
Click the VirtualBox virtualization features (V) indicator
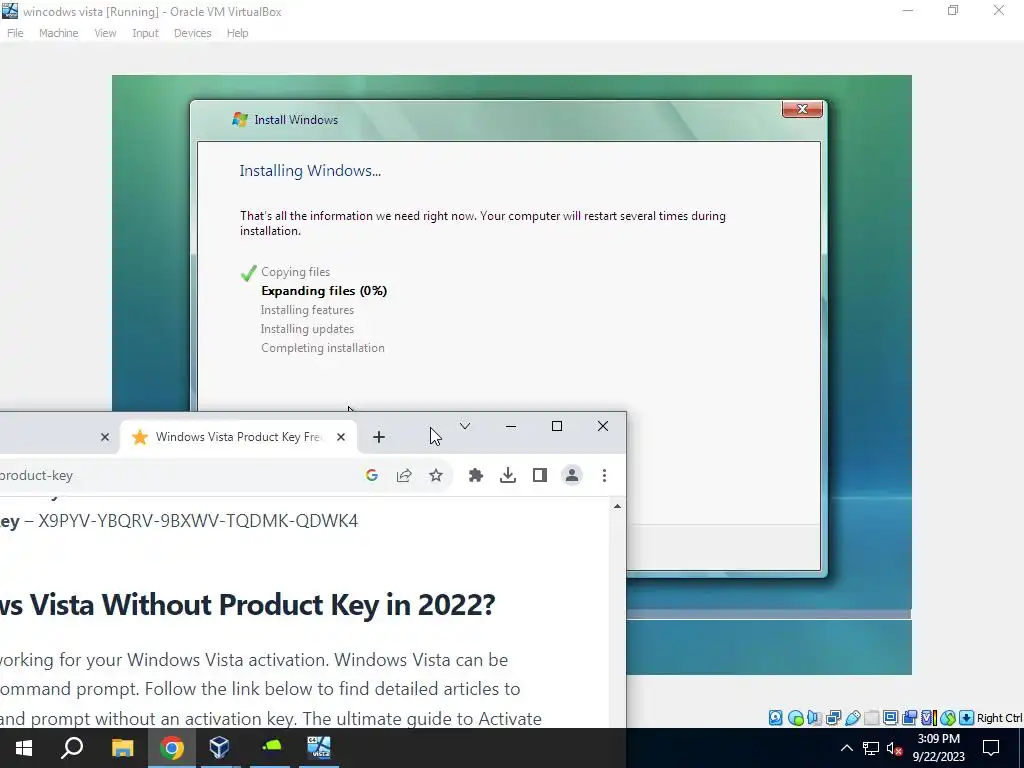click(x=928, y=718)
